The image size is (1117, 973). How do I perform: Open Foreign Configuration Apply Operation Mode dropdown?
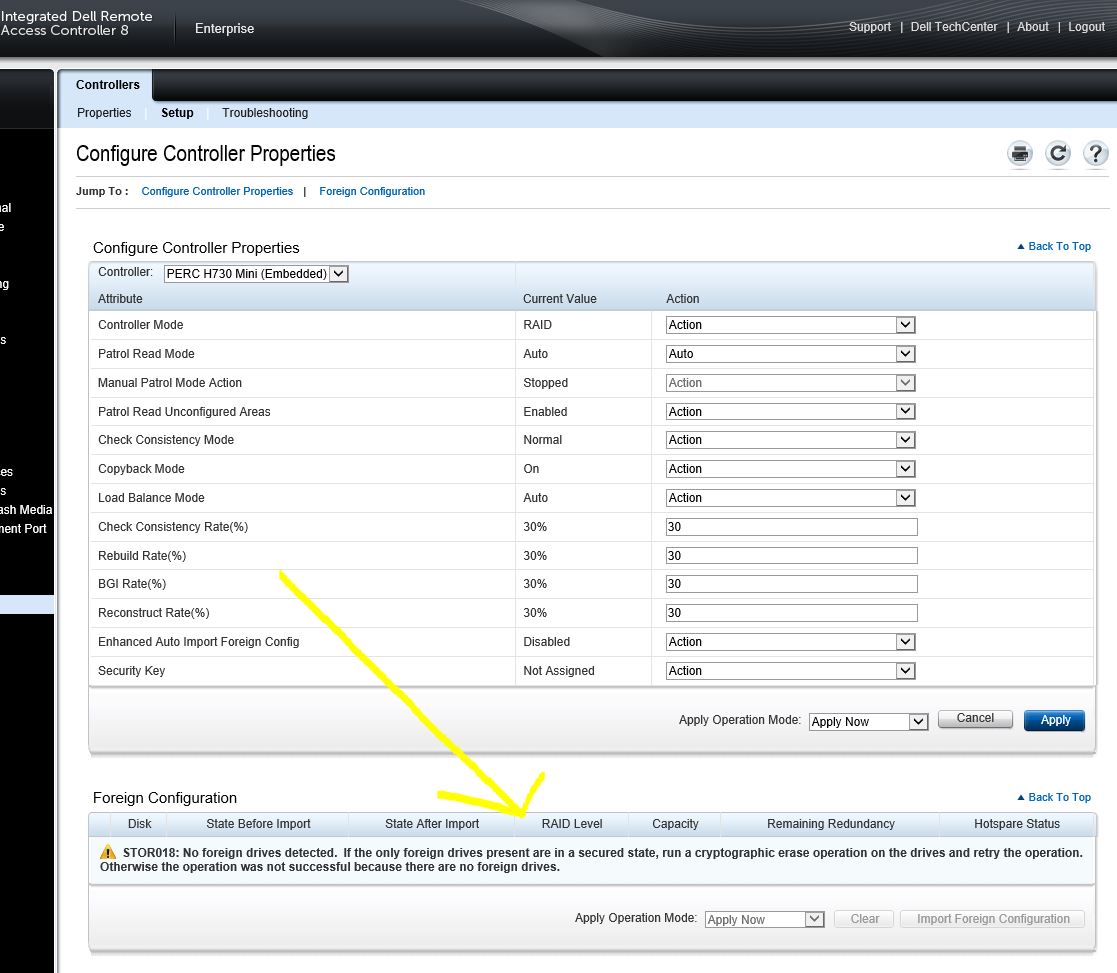[764, 920]
